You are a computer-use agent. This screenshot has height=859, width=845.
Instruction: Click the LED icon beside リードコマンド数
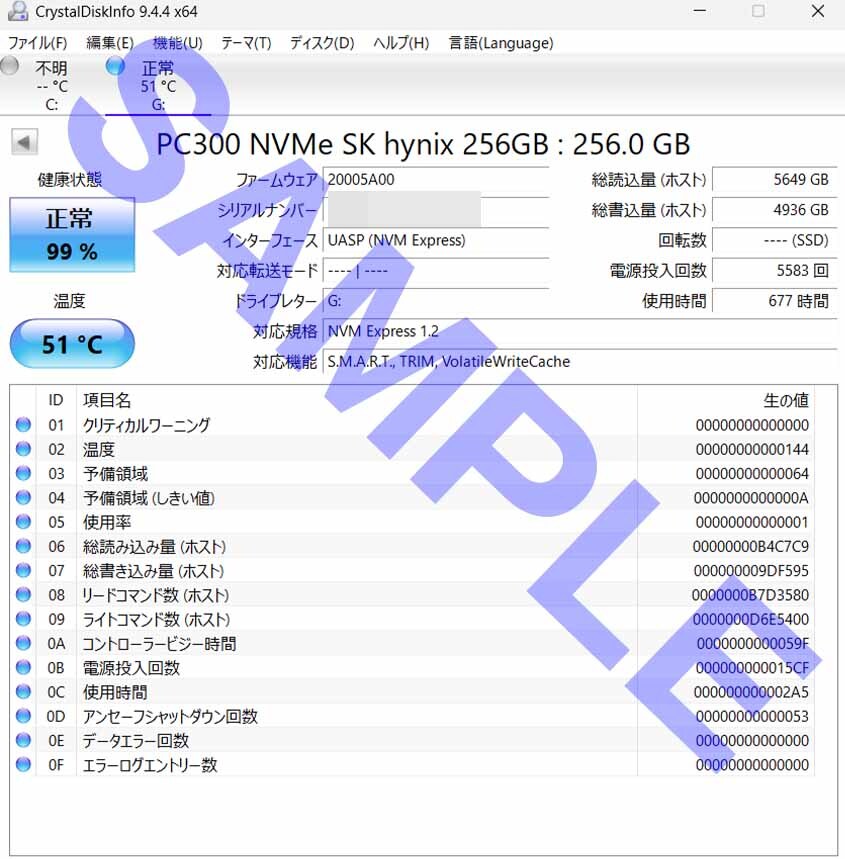(x=25, y=595)
